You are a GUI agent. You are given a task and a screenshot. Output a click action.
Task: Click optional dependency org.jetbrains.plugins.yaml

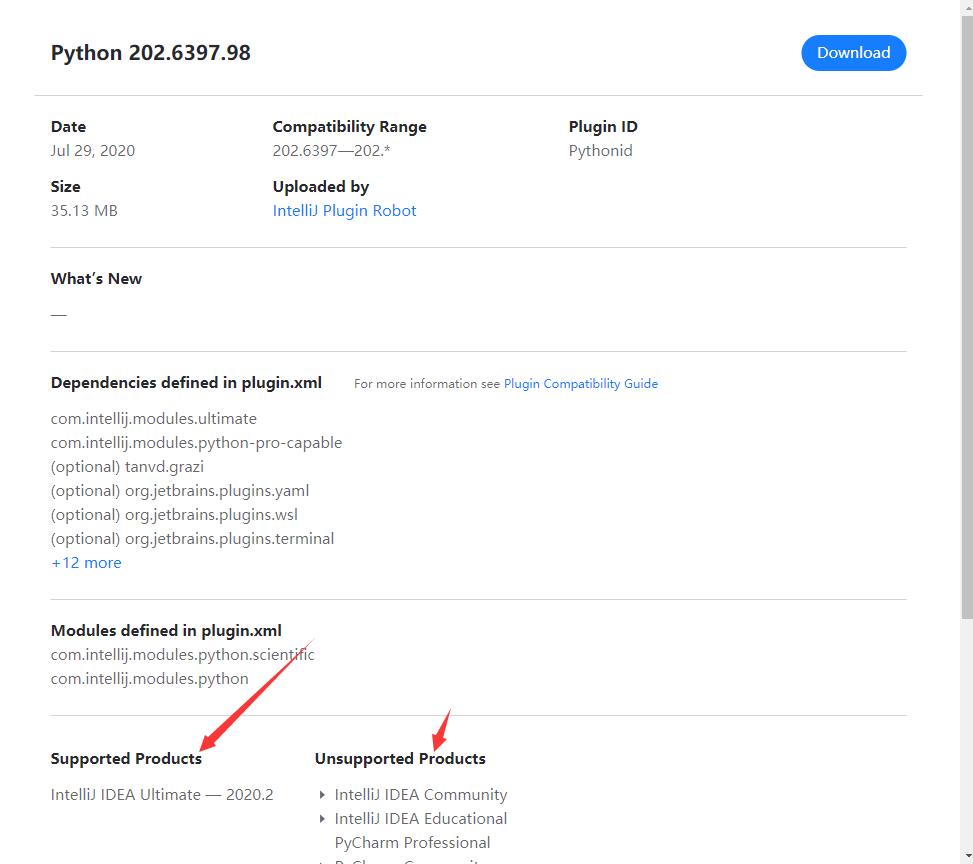coord(180,491)
